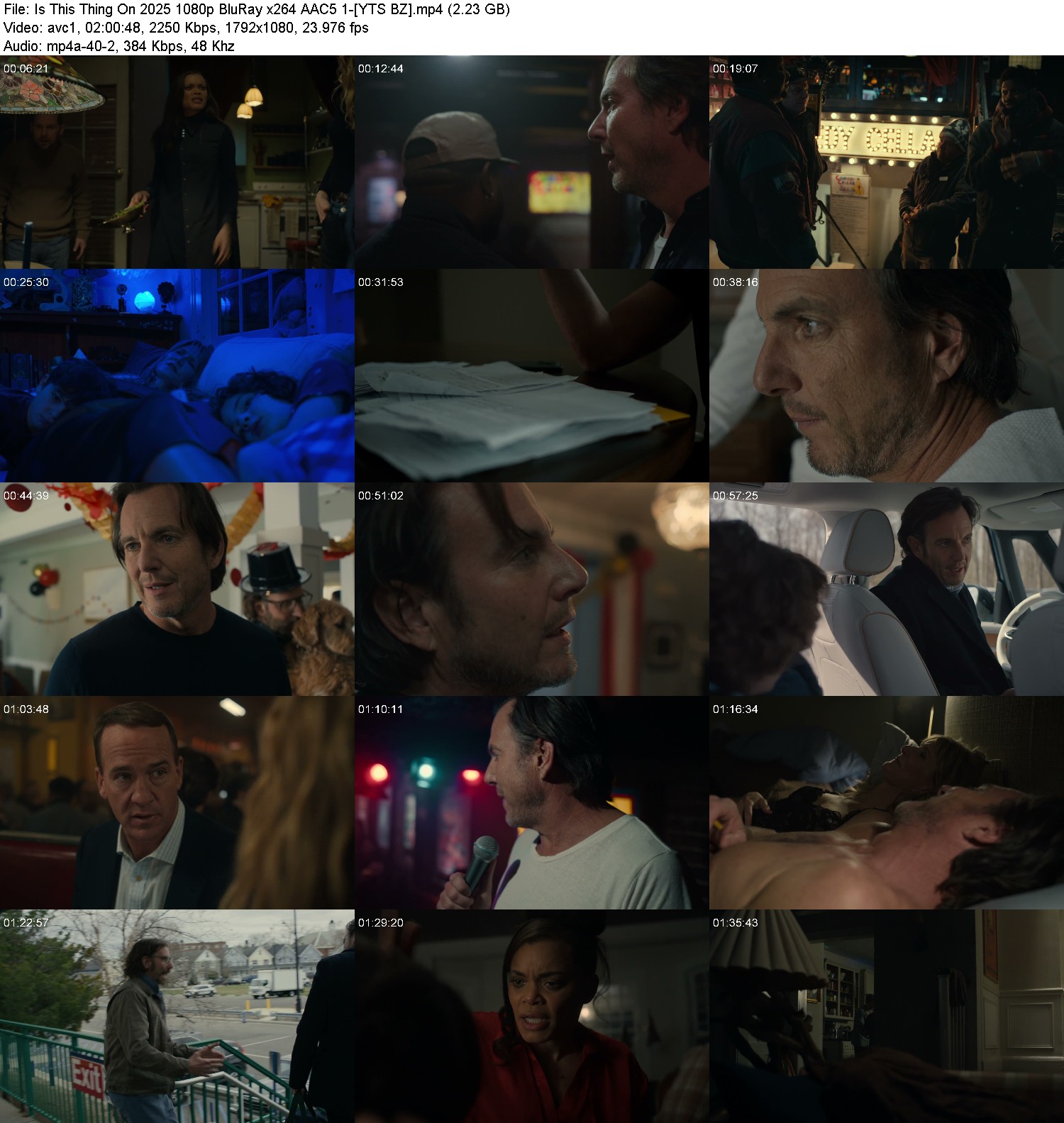Screen dimensions: 1064x1123
Task: Select the woman in red frame at 01:29:20
Action: (532, 1017)
